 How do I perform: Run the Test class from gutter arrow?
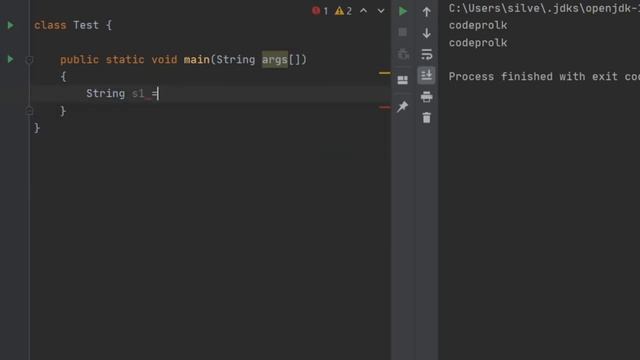11,25
